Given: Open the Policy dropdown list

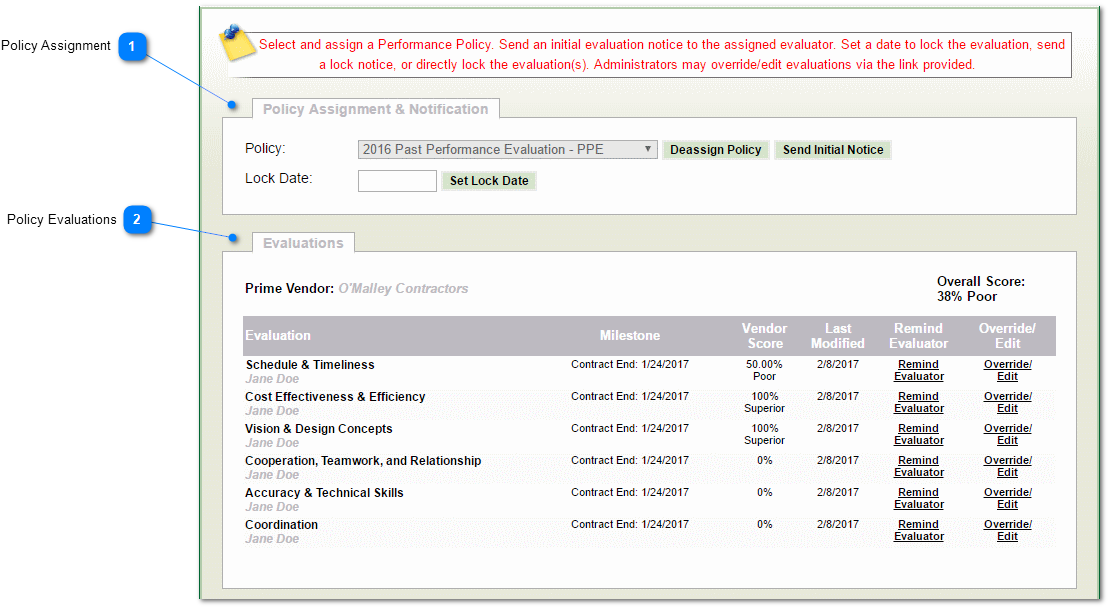Looking at the screenshot, I should (x=507, y=150).
